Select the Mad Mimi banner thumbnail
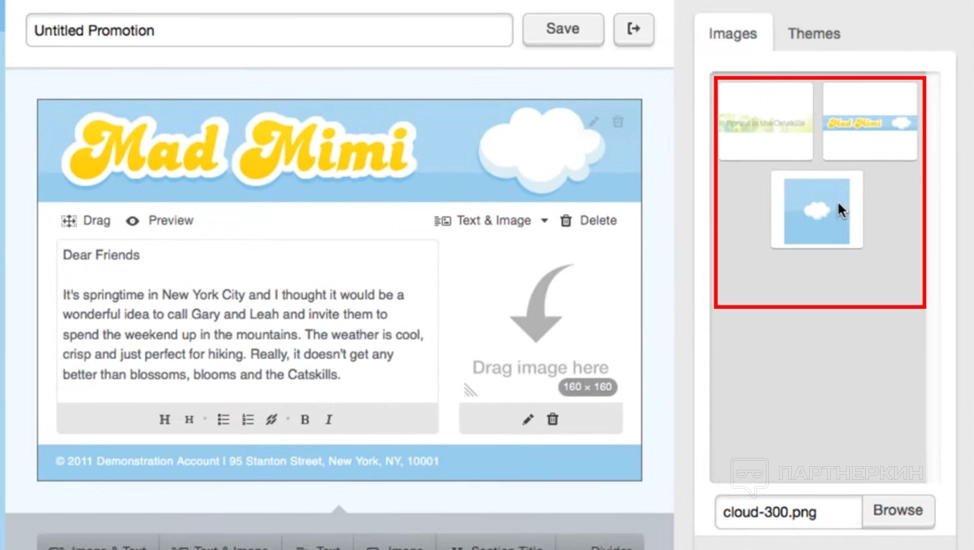This screenshot has height=550, width=974. coord(870,122)
